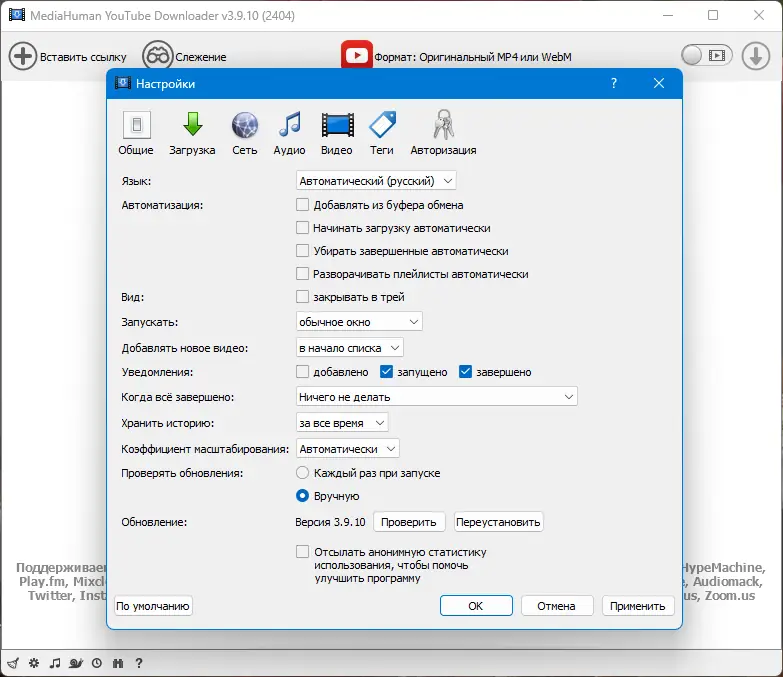Click the broom clean-up icon in the status bar
Image resolution: width=783 pixels, height=677 pixels.
tap(13, 663)
